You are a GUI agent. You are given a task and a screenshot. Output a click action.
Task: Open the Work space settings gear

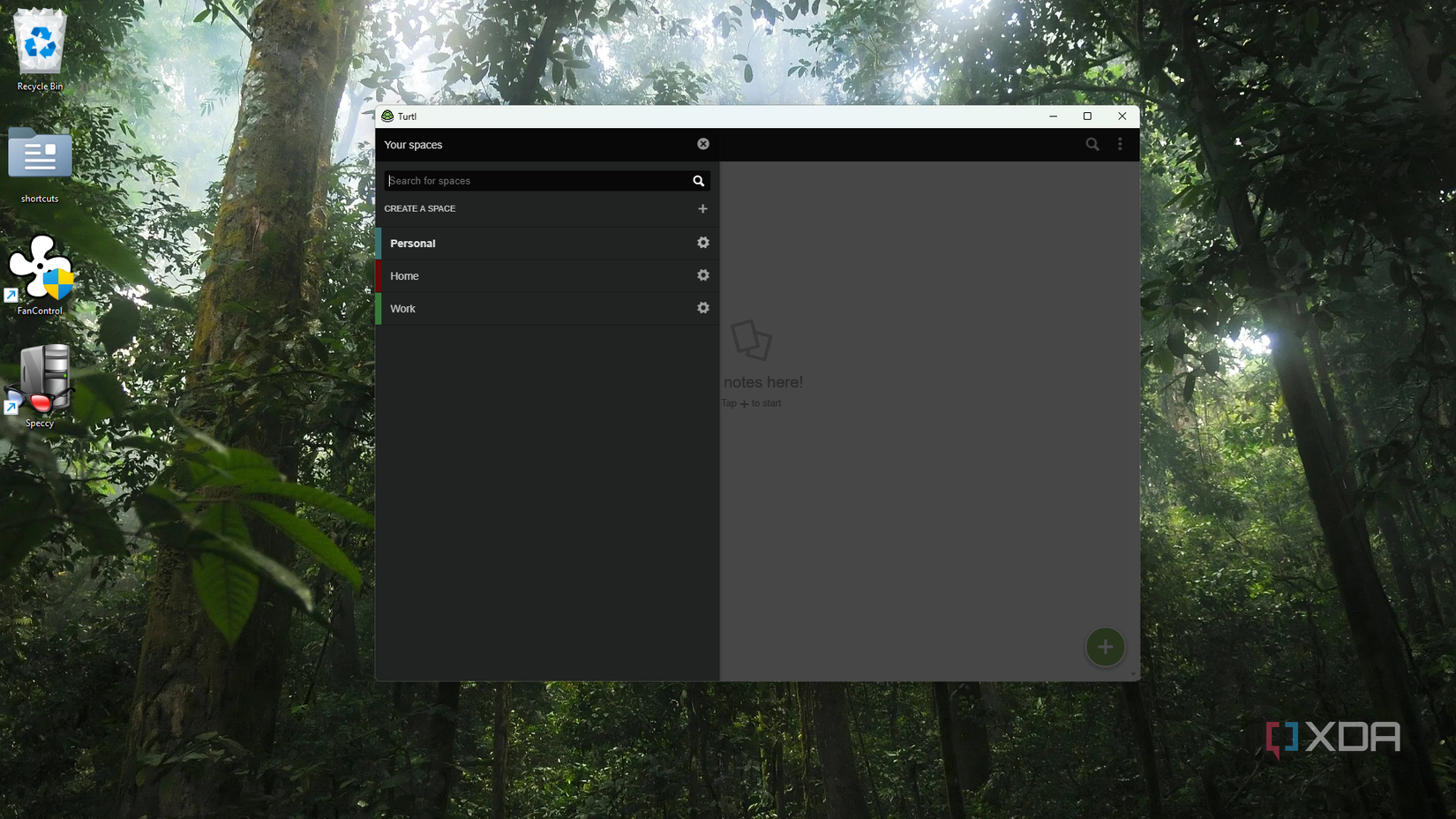pyautogui.click(x=702, y=308)
